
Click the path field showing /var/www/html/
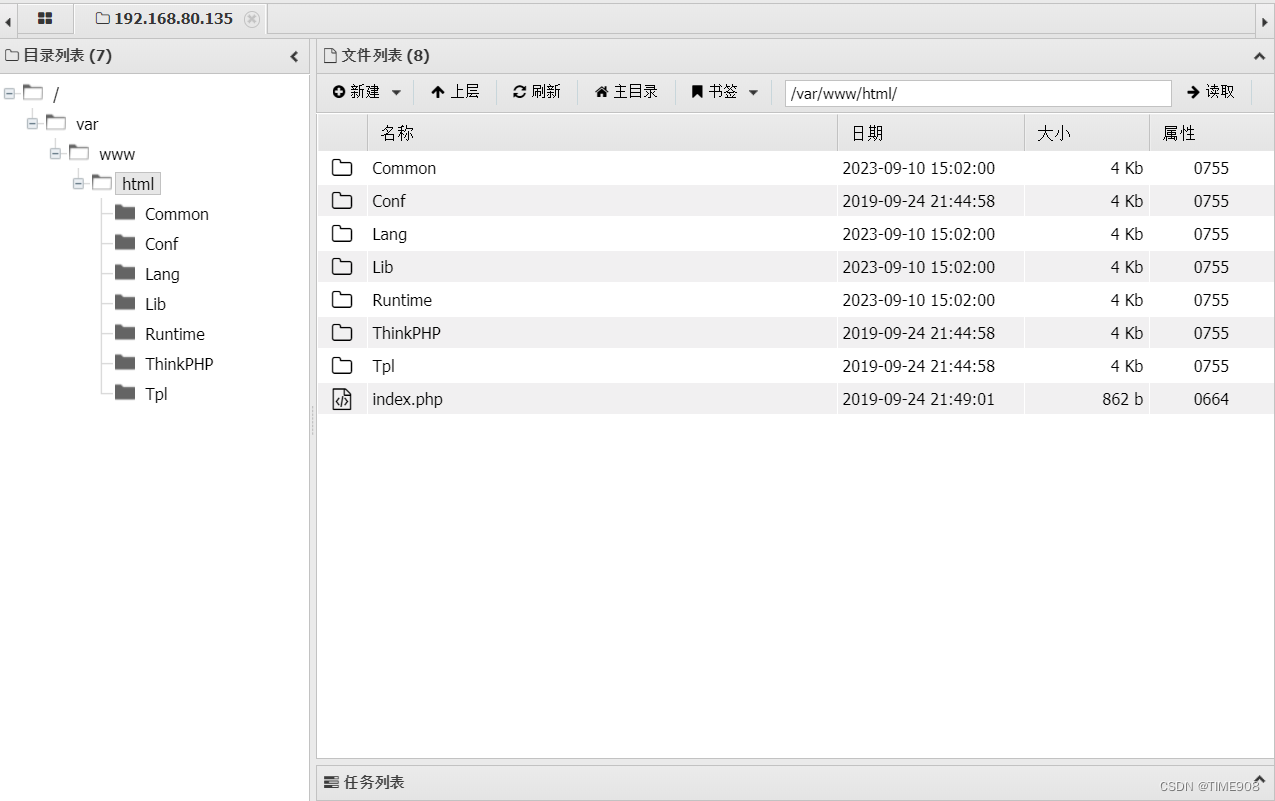tap(977, 91)
